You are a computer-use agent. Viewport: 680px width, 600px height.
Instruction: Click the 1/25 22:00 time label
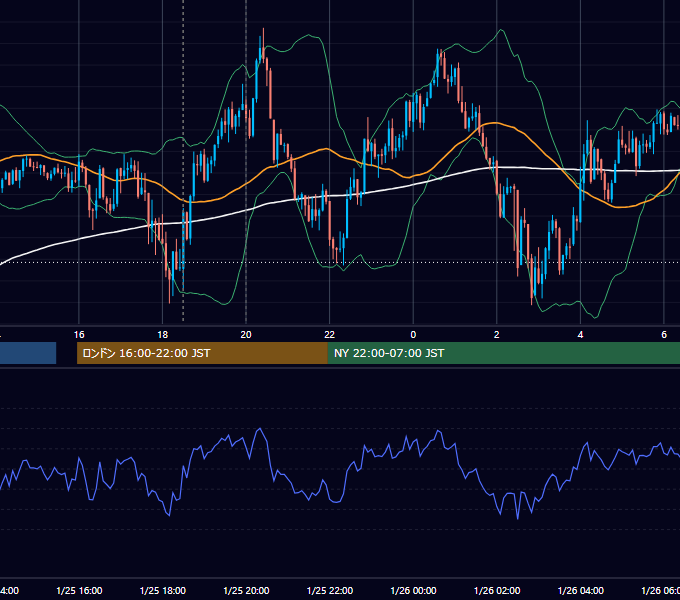330,590
